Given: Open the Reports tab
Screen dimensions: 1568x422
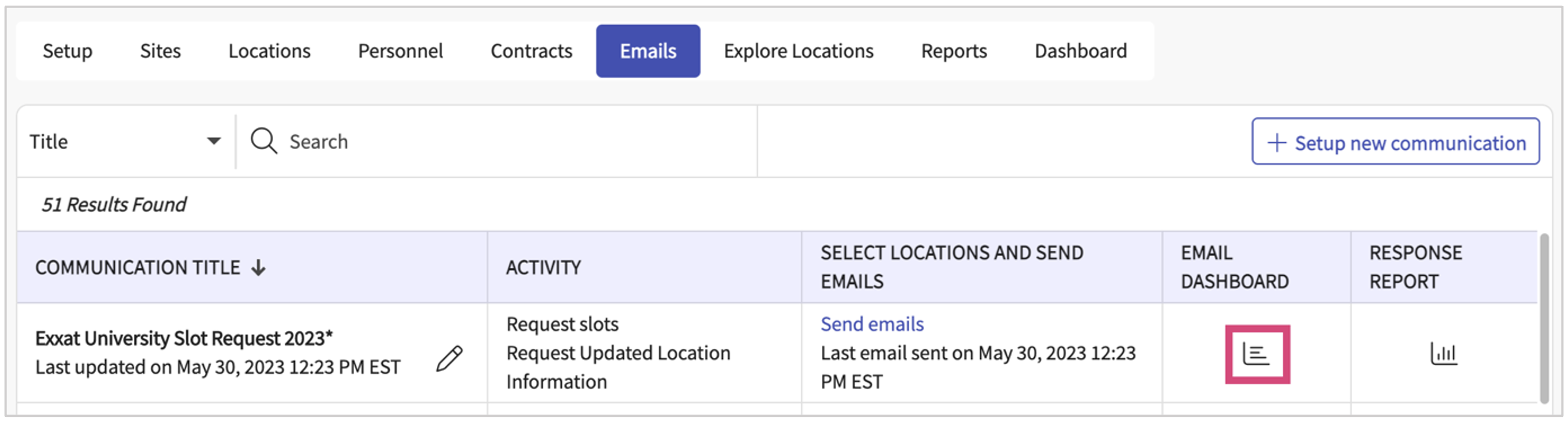Looking at the screenshot, I should click(953, 51).
